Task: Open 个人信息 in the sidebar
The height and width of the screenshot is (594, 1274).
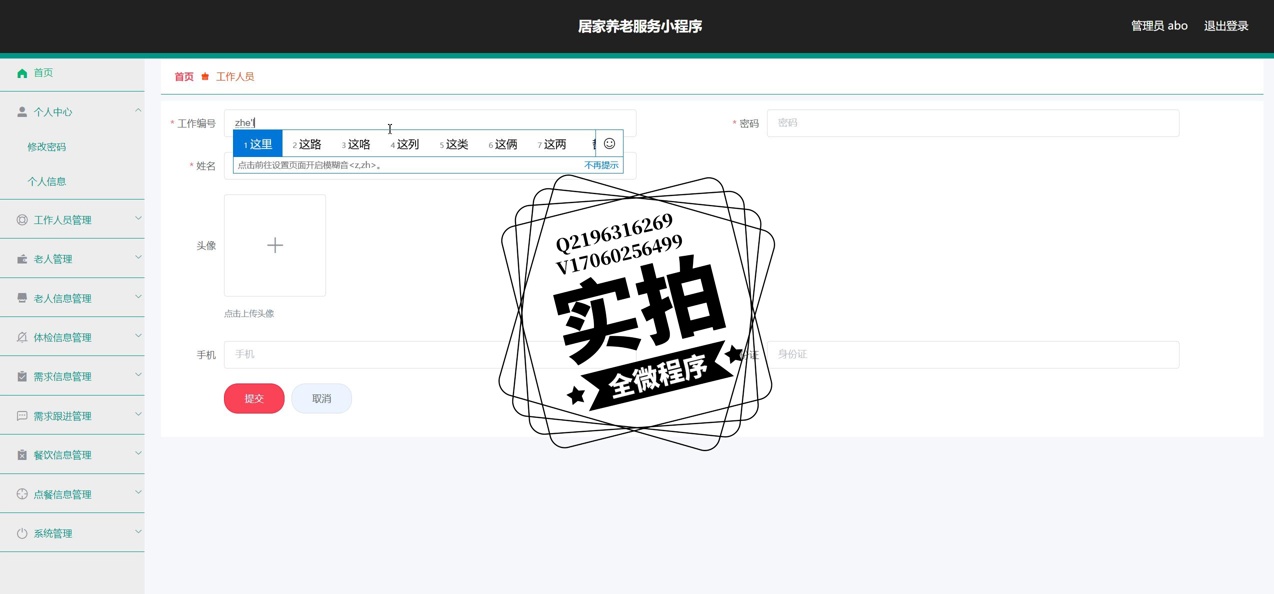Action: [47, 182]
